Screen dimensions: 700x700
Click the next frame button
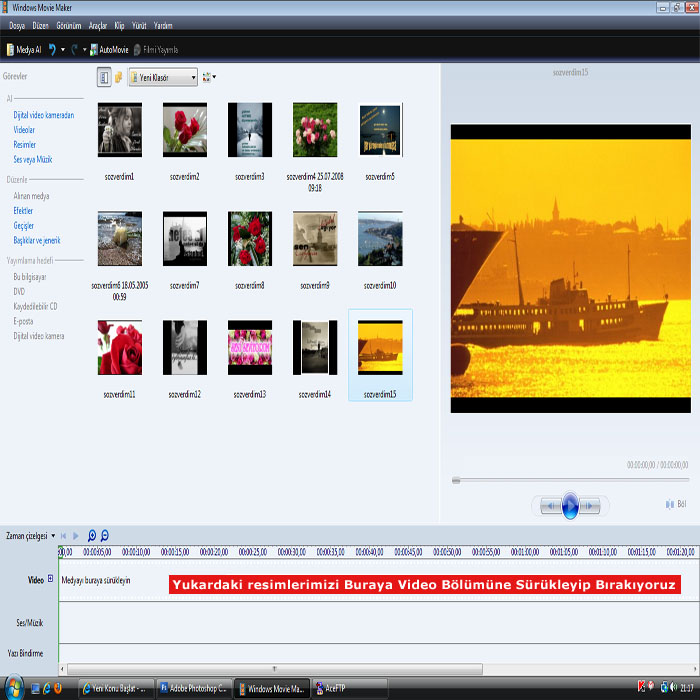[x=590, y=506]
